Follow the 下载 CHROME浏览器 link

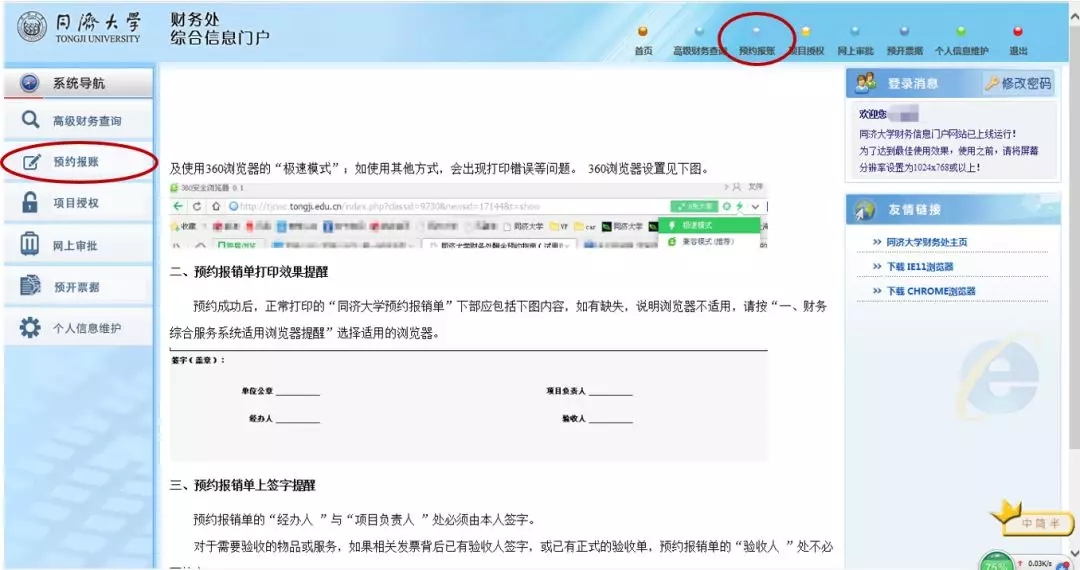[x=930, y=291]
